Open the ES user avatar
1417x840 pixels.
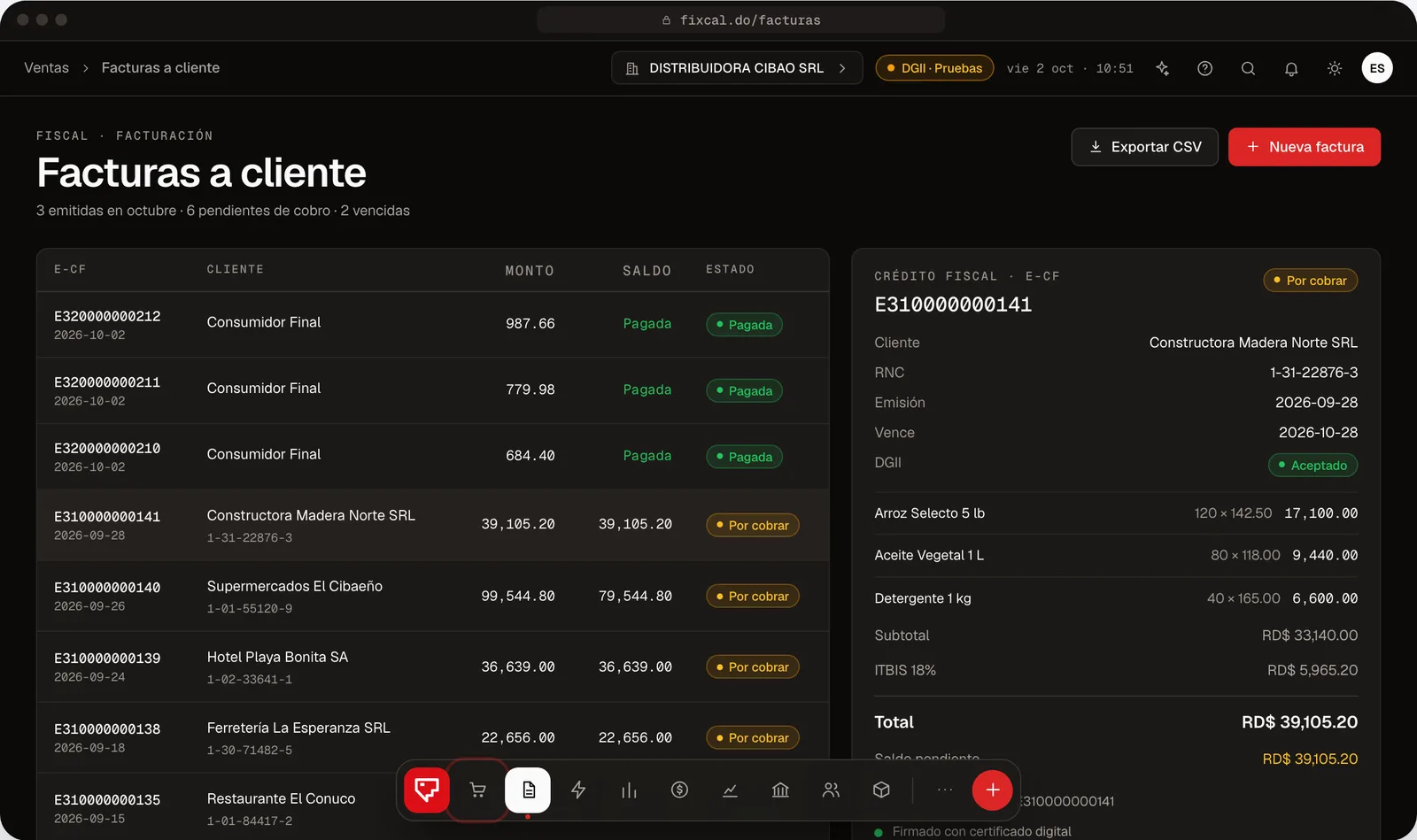tap(1377, 68)
